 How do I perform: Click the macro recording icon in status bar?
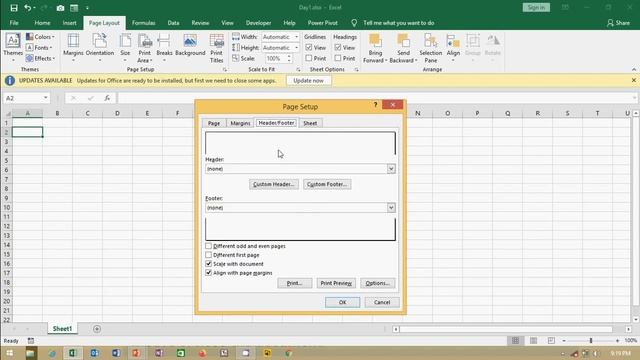(x=31, y=340)
